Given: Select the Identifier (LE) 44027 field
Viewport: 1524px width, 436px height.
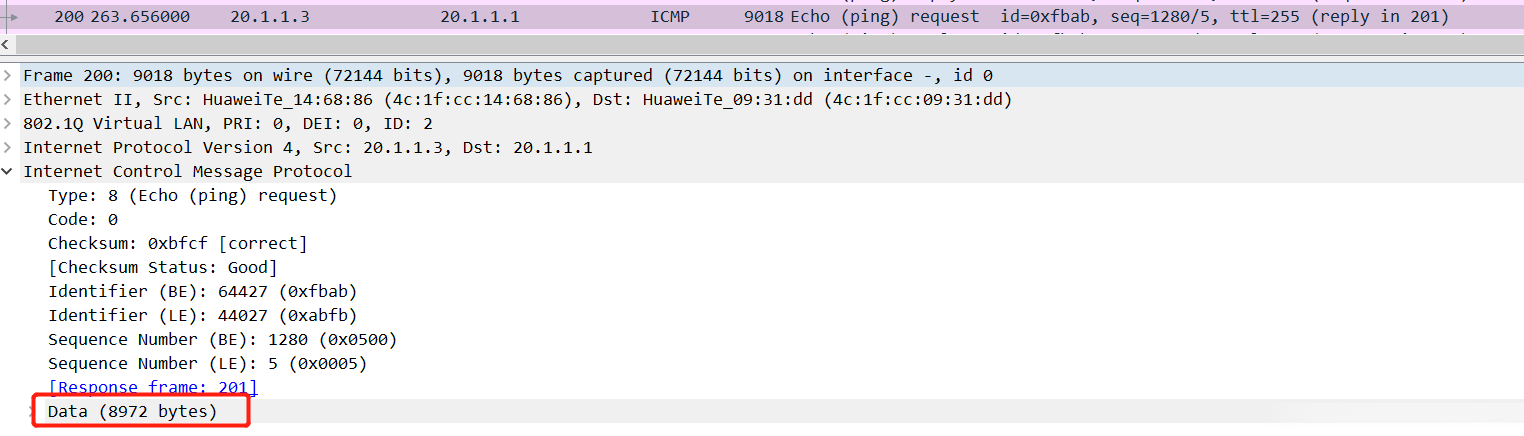Looking at the screenshot, I should tap(202, 316).
